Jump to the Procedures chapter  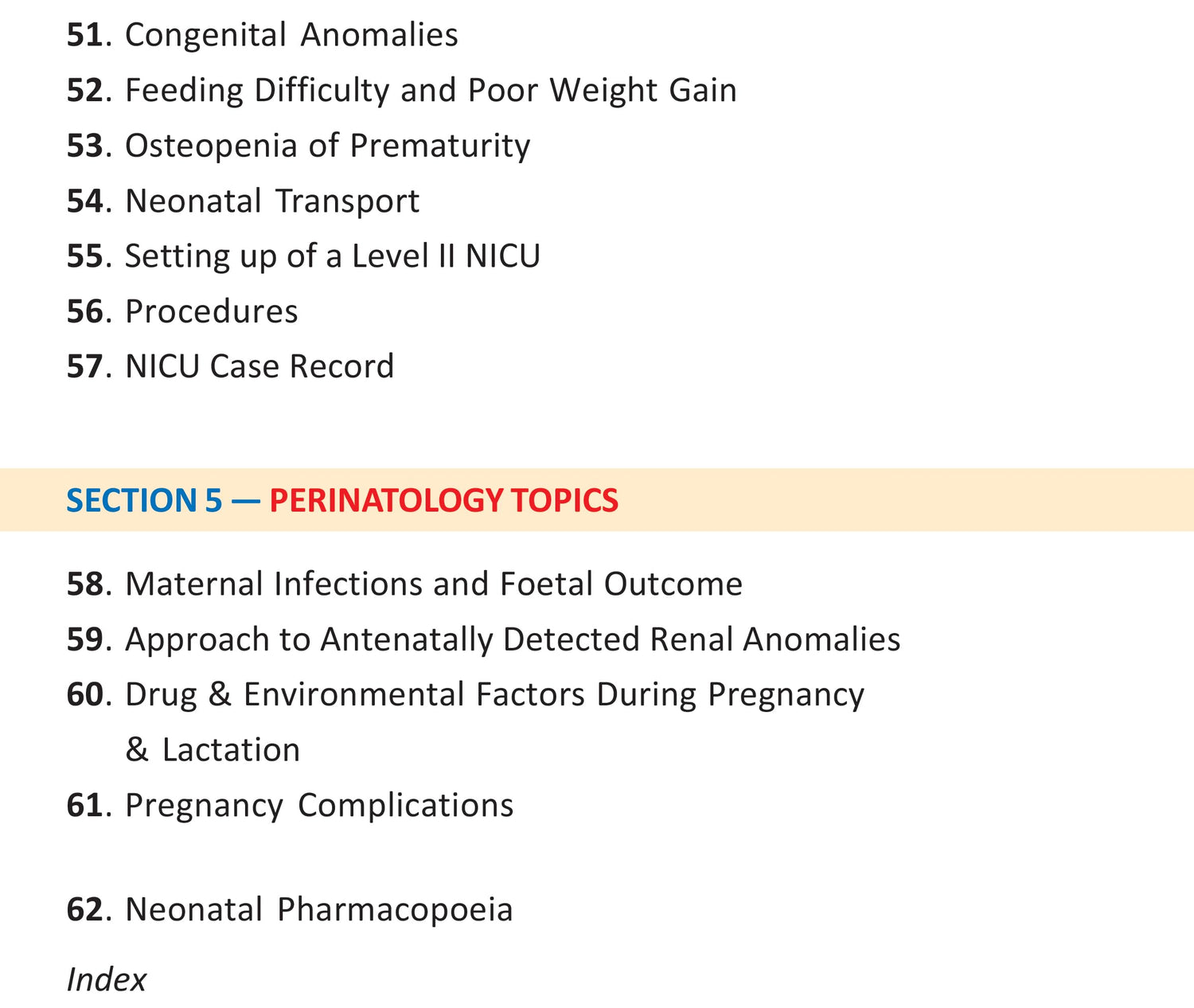pyautogui.click(x=212, y=311)
